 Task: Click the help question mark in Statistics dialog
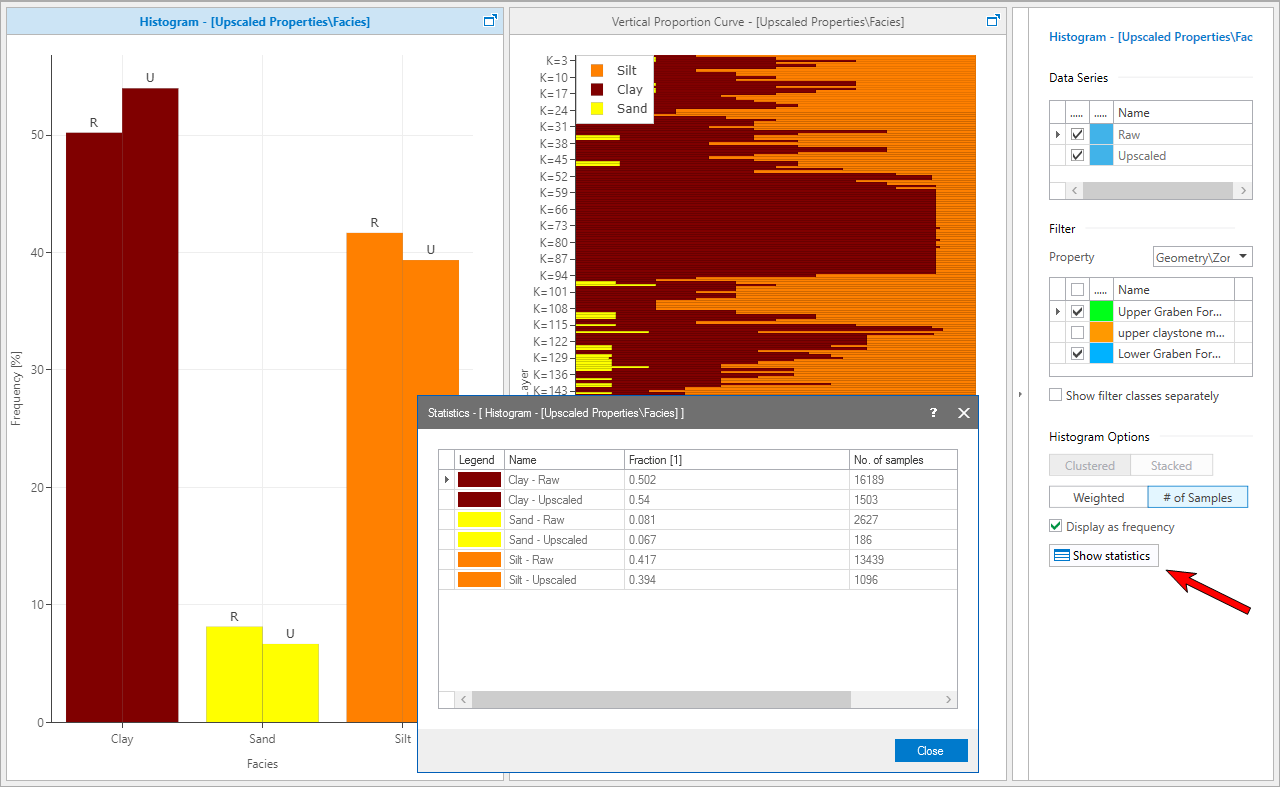[x=934, y=413]
